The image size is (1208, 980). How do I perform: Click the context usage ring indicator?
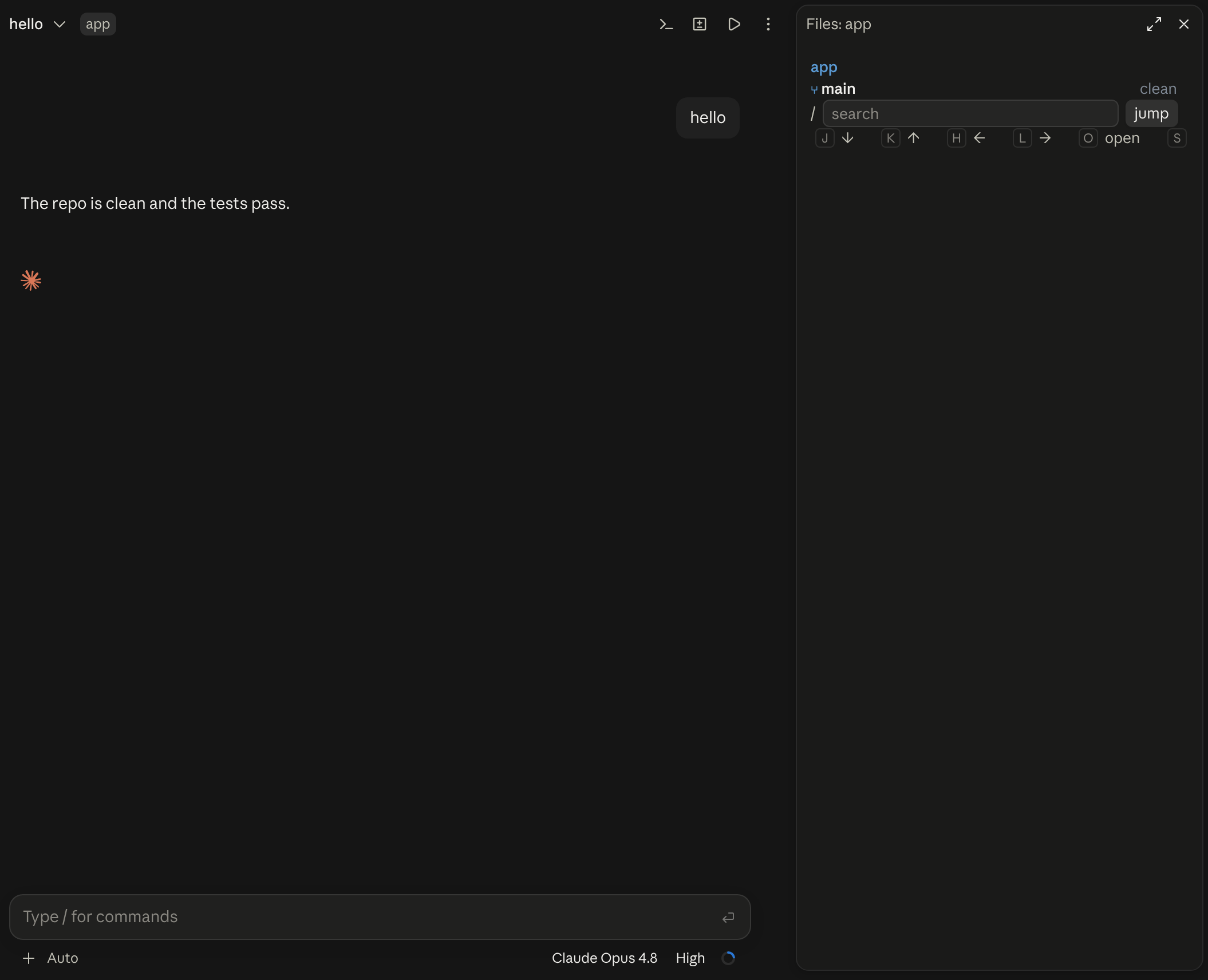coord(728,958)
